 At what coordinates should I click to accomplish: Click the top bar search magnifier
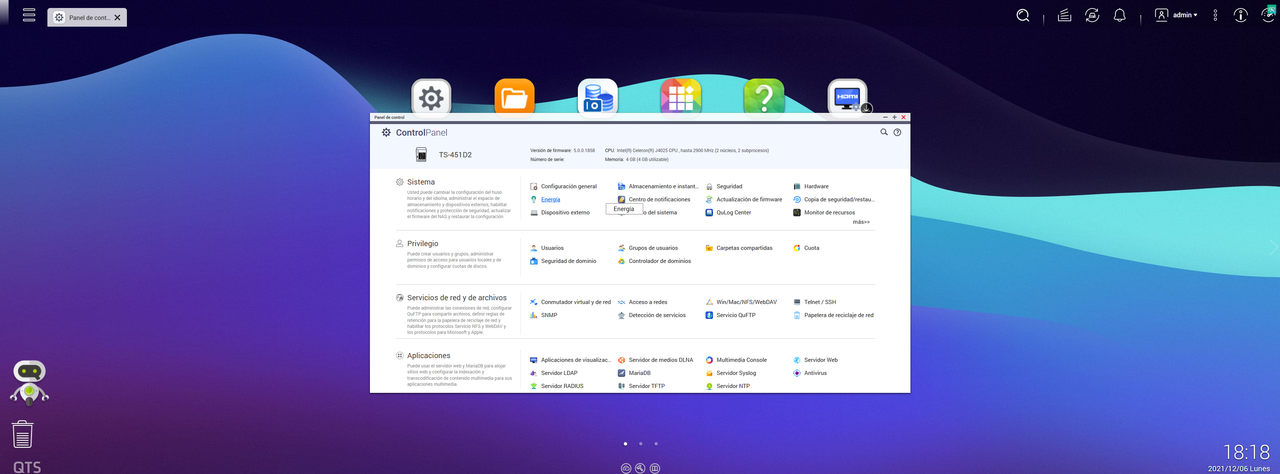pyautogui.click(x=1023, y=15)
